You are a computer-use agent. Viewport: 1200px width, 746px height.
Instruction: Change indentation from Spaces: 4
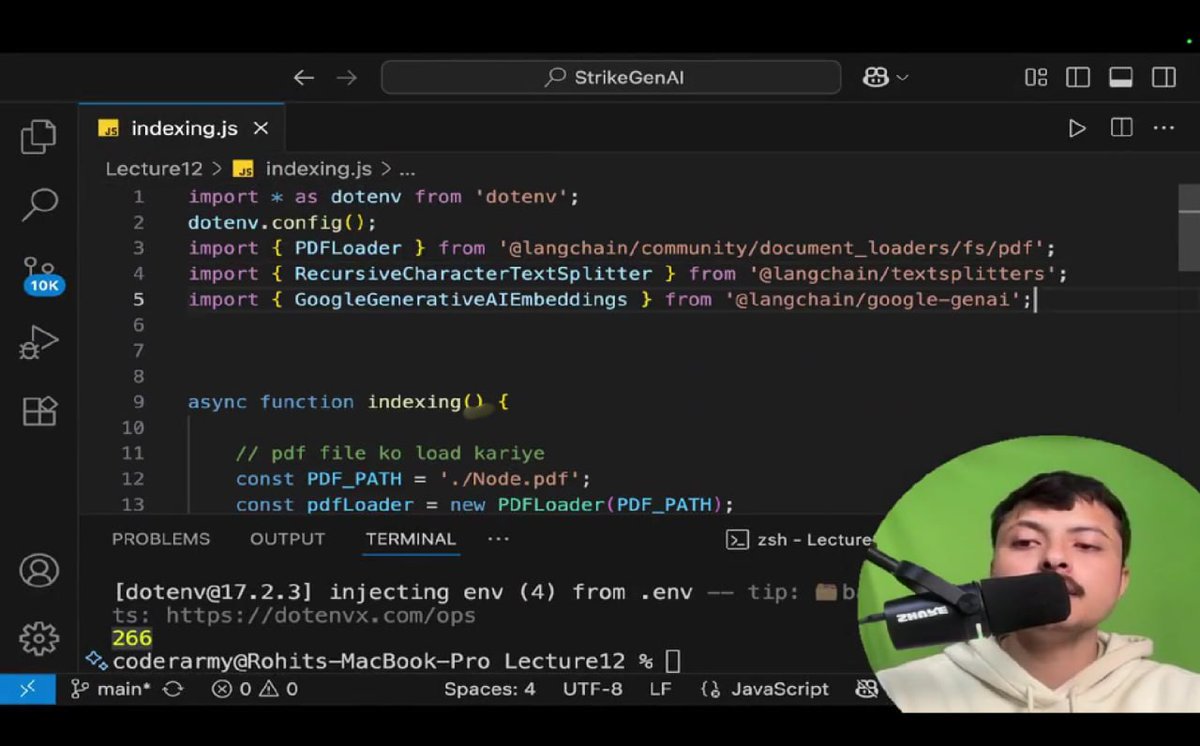pyautogui.click(x=490, y=689)
